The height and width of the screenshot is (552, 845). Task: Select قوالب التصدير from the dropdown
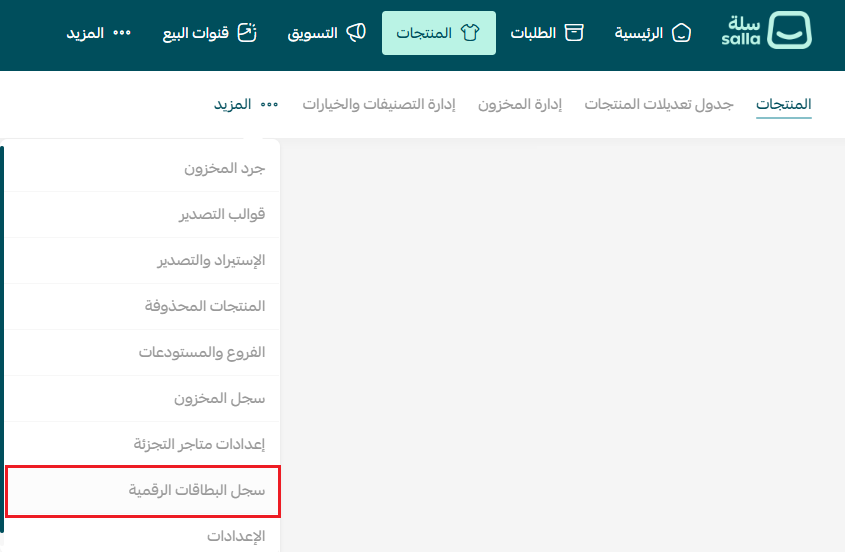[142, 215]
